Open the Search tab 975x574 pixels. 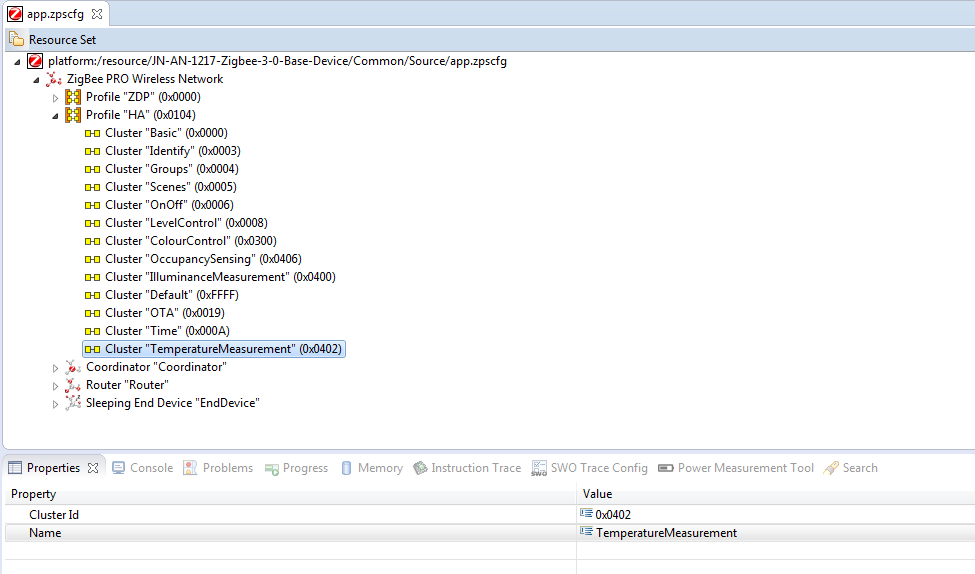(x=850, y=468)
